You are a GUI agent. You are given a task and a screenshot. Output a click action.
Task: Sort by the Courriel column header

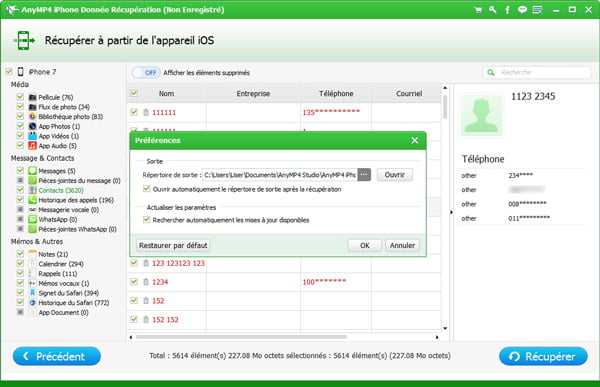406,93
